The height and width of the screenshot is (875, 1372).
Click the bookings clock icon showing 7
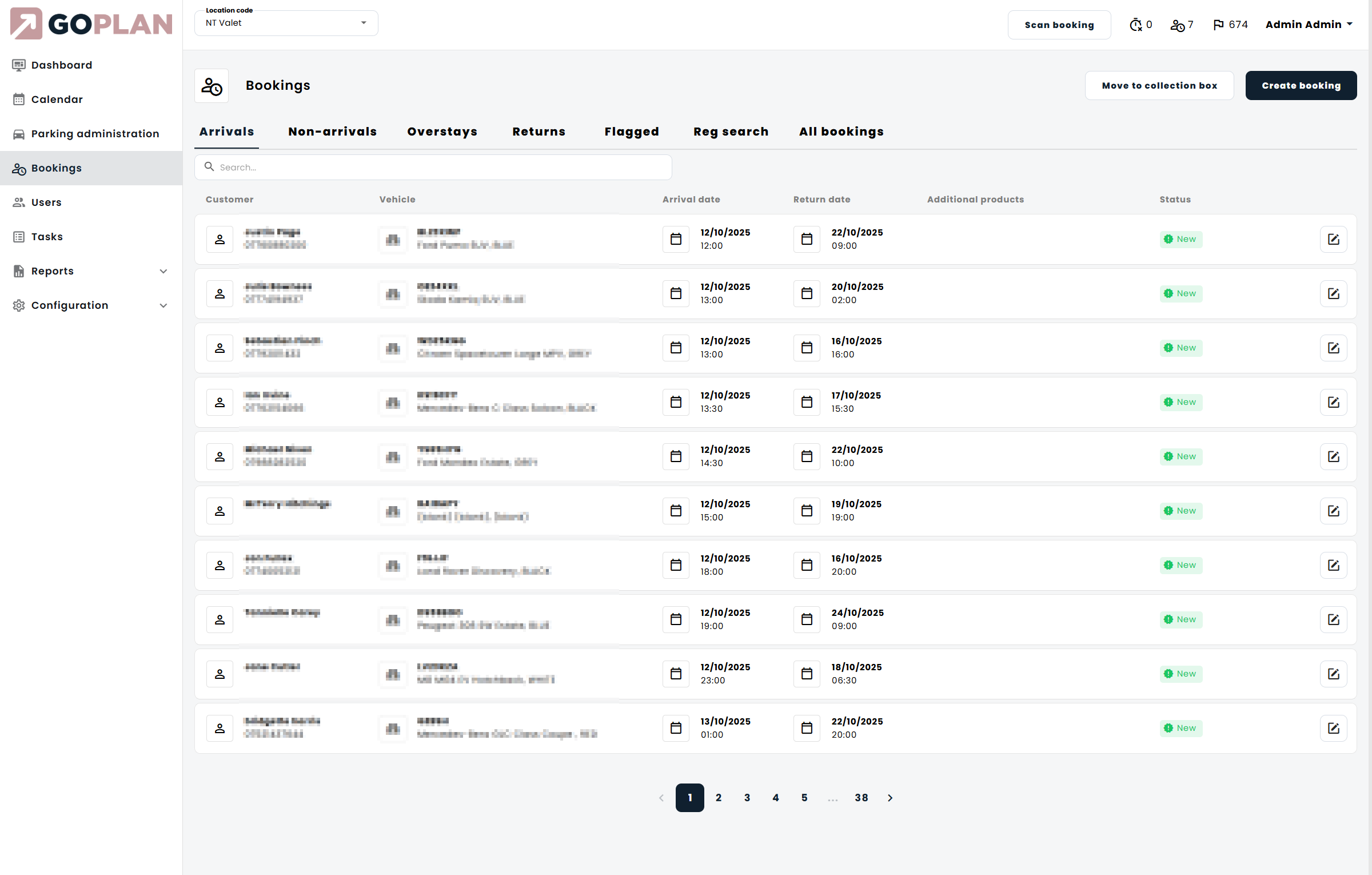tap(1177, 25)
